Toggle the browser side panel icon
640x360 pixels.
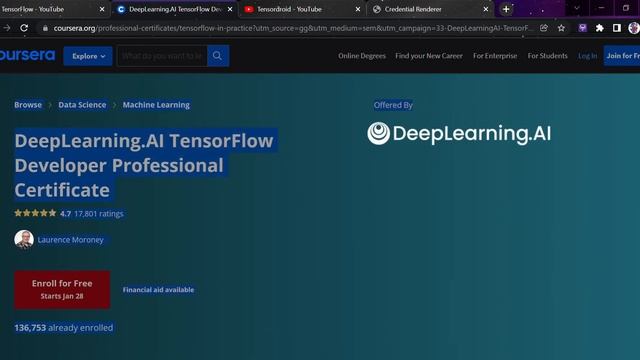coord(617,28)
